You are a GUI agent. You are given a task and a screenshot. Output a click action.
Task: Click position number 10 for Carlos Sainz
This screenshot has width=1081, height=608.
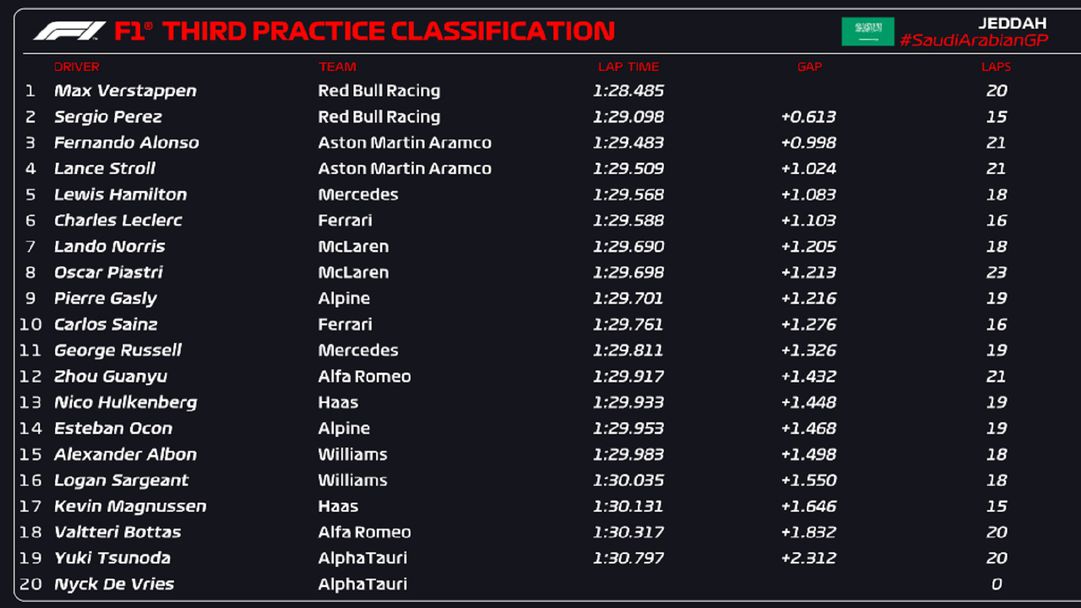pyautogui.click(x=31, y=325)
